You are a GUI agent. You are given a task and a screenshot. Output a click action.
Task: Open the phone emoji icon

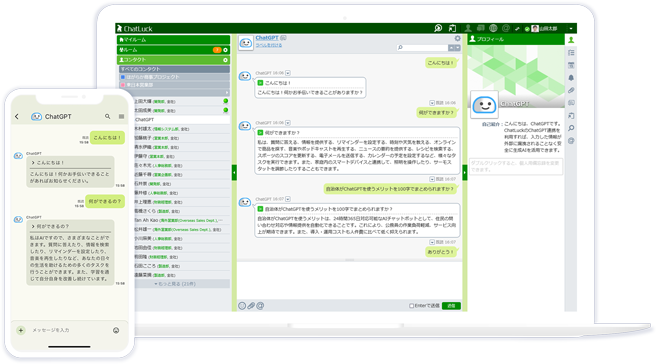(116, 331)
